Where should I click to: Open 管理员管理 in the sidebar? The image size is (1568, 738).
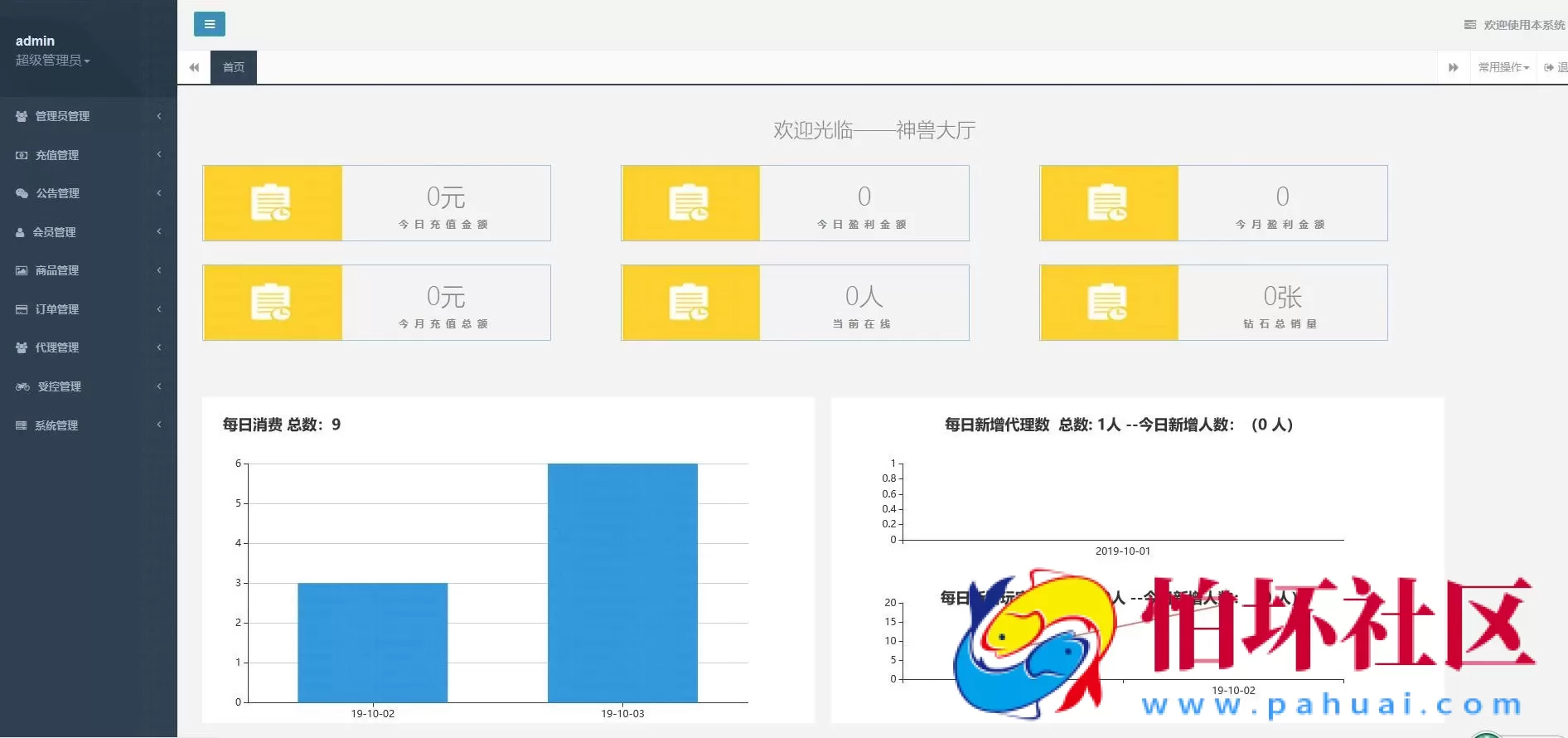tap(62, 116)
